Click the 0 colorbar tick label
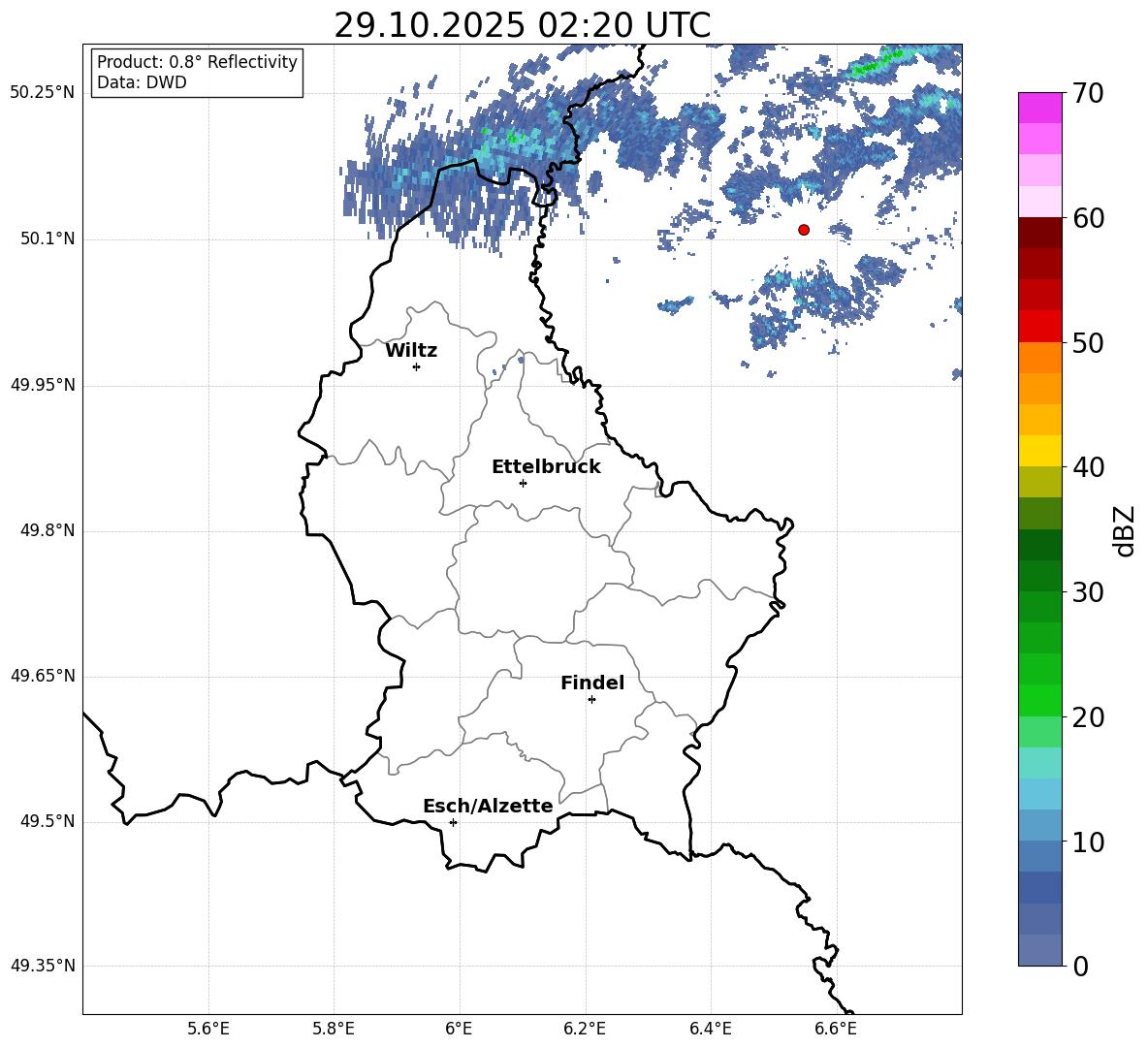 pyautogui.click(x=1081, y=966)
